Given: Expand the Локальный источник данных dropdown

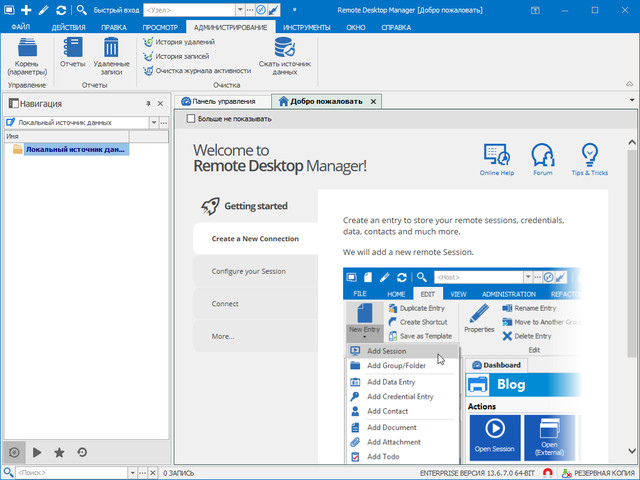Looking at the screenshot, I should (153, 122).
